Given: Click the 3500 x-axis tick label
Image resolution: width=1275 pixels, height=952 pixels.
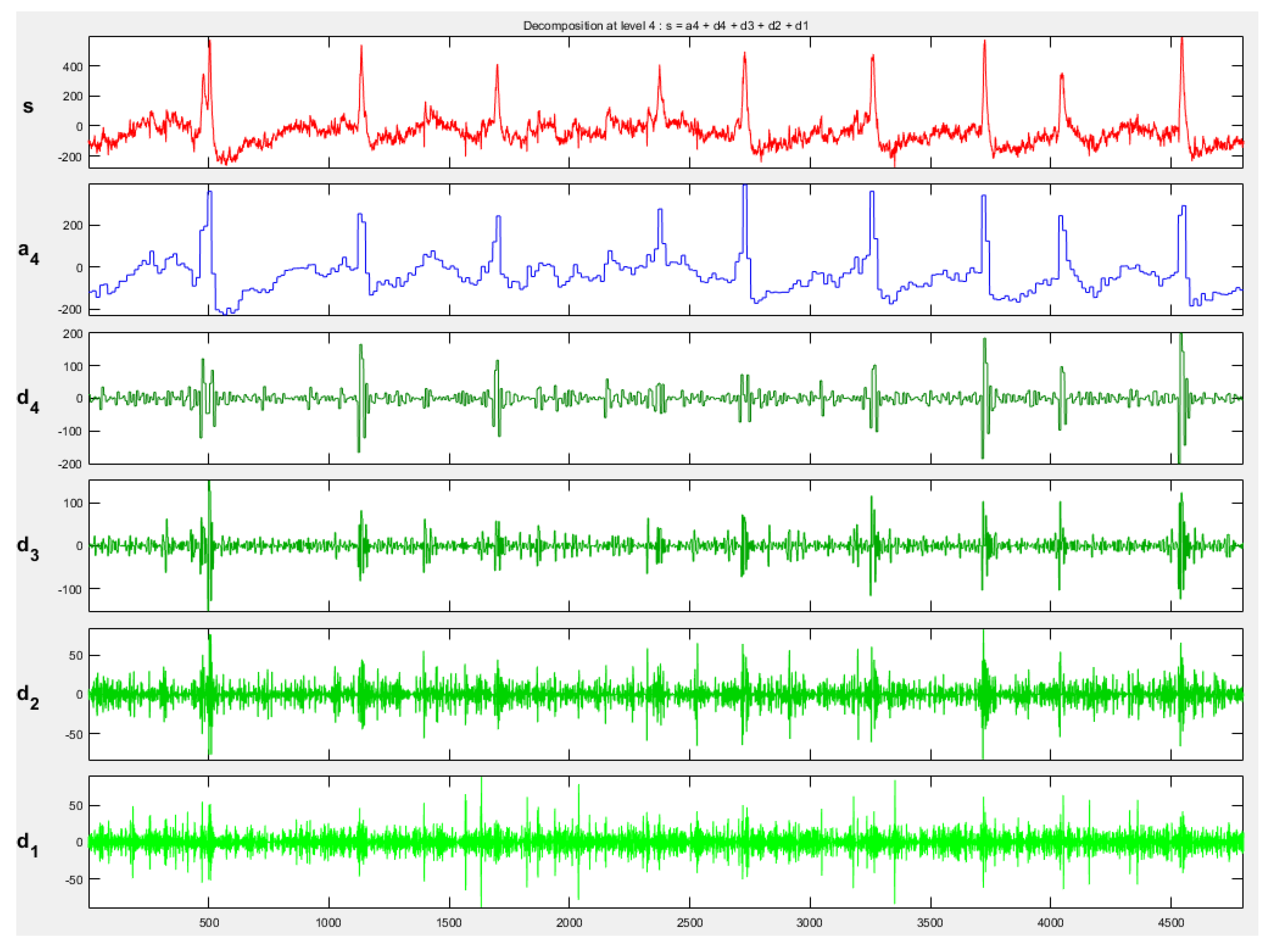Looking at the screenshot, I should 930,923.
